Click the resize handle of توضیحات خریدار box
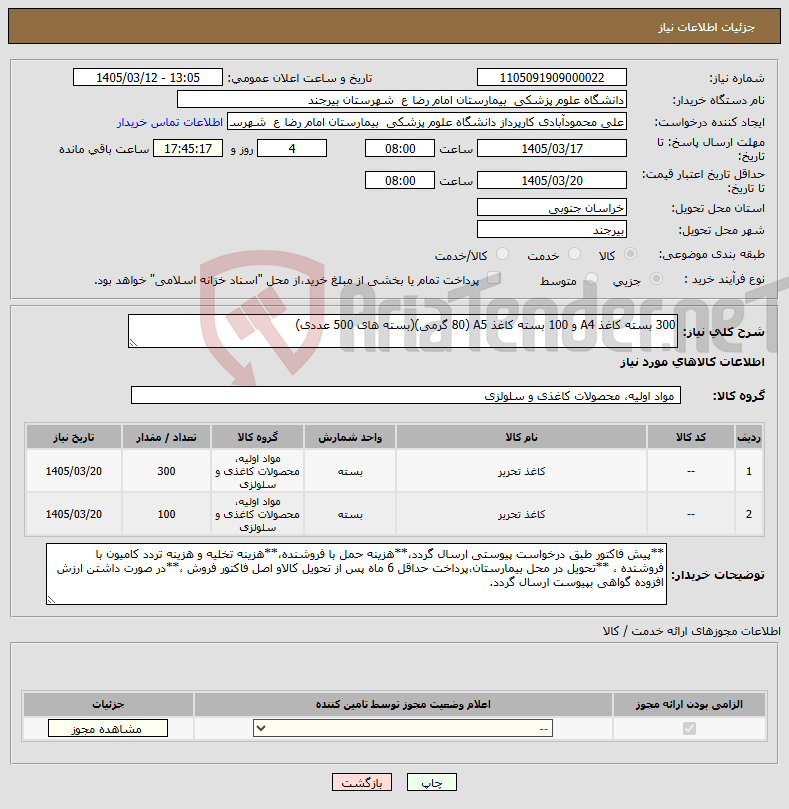The width and height of the screenshot is (789, 809). point(51,599)
